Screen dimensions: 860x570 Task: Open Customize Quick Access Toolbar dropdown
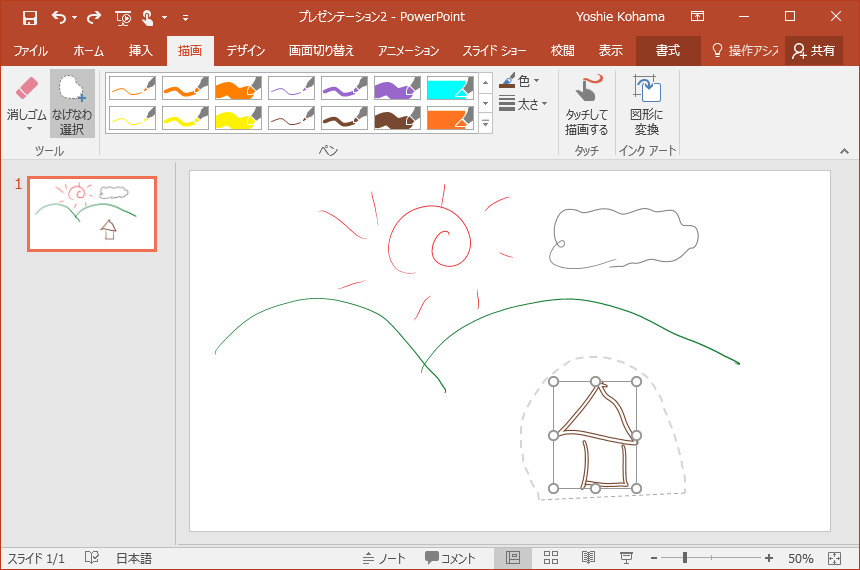click(x=185, y=18)
